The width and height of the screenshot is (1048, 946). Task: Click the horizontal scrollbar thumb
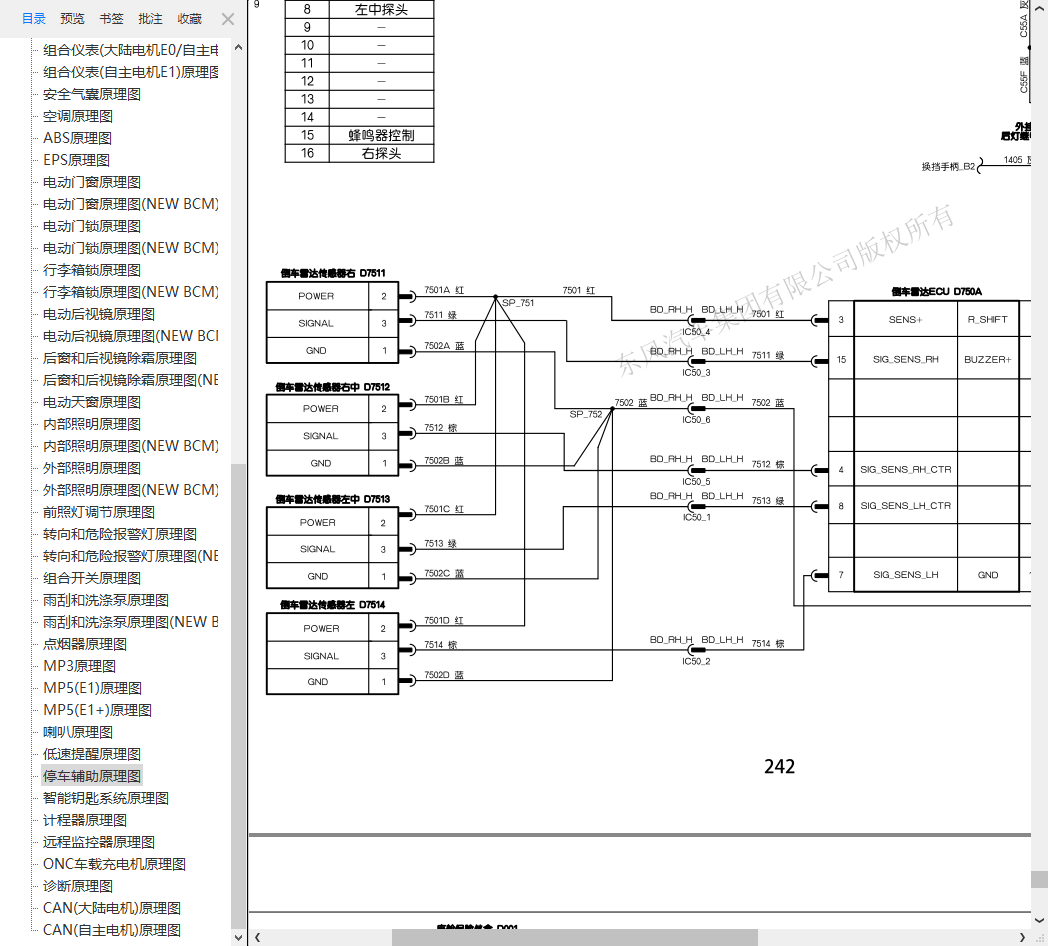(x=575, y=937)
